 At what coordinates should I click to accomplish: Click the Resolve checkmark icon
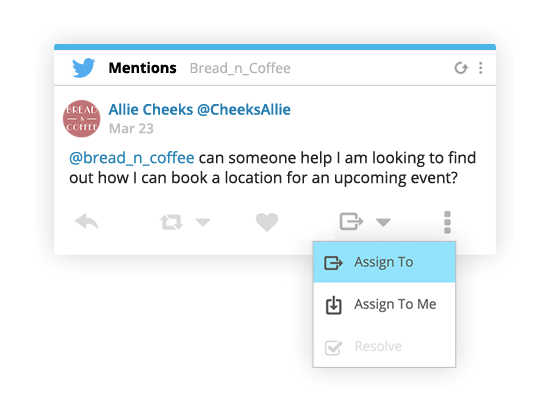coord(333,347)
